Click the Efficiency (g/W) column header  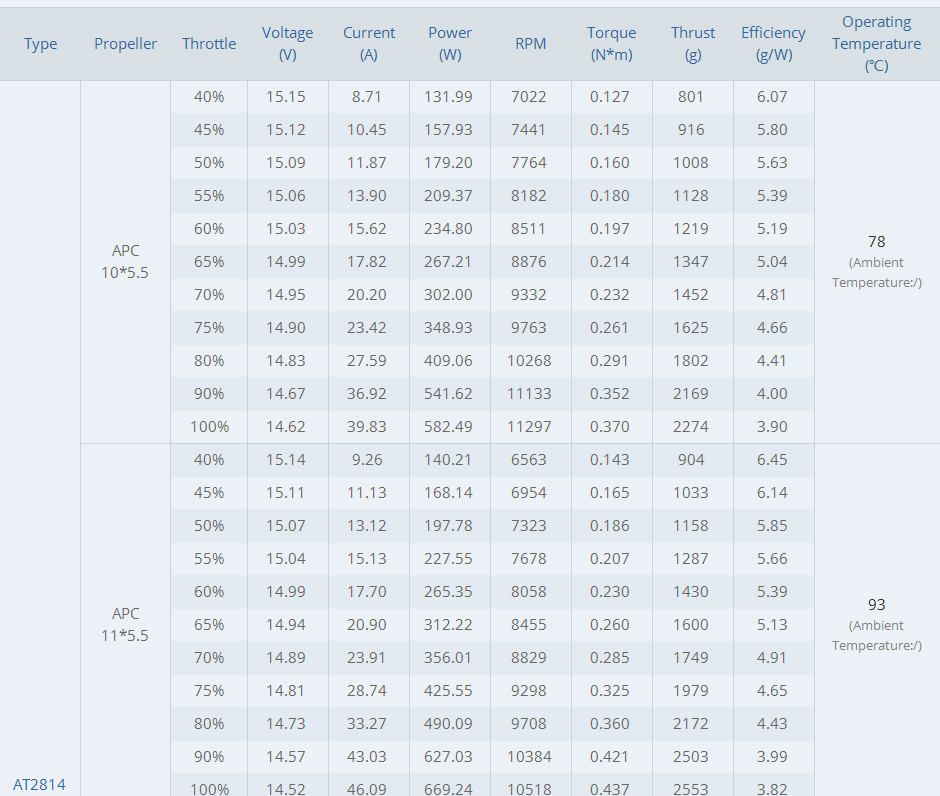pos(773,44)
